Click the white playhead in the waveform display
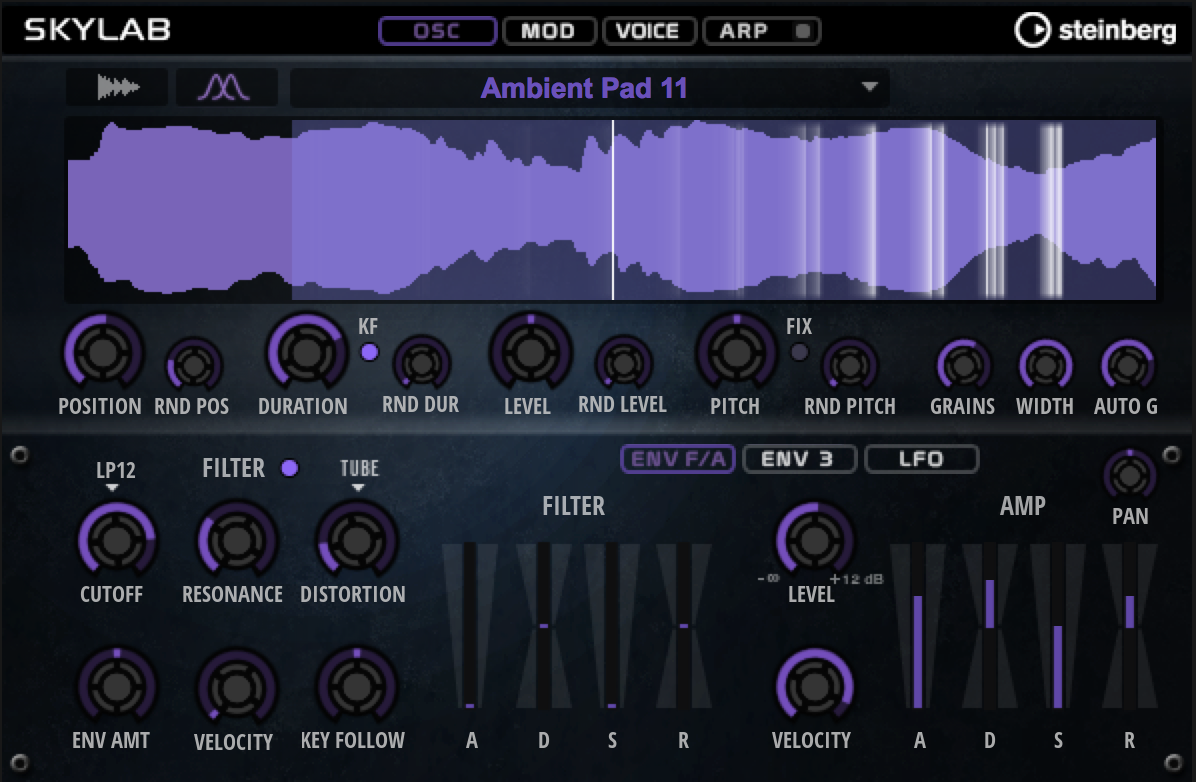1196x782 pixels. point(613,210)
